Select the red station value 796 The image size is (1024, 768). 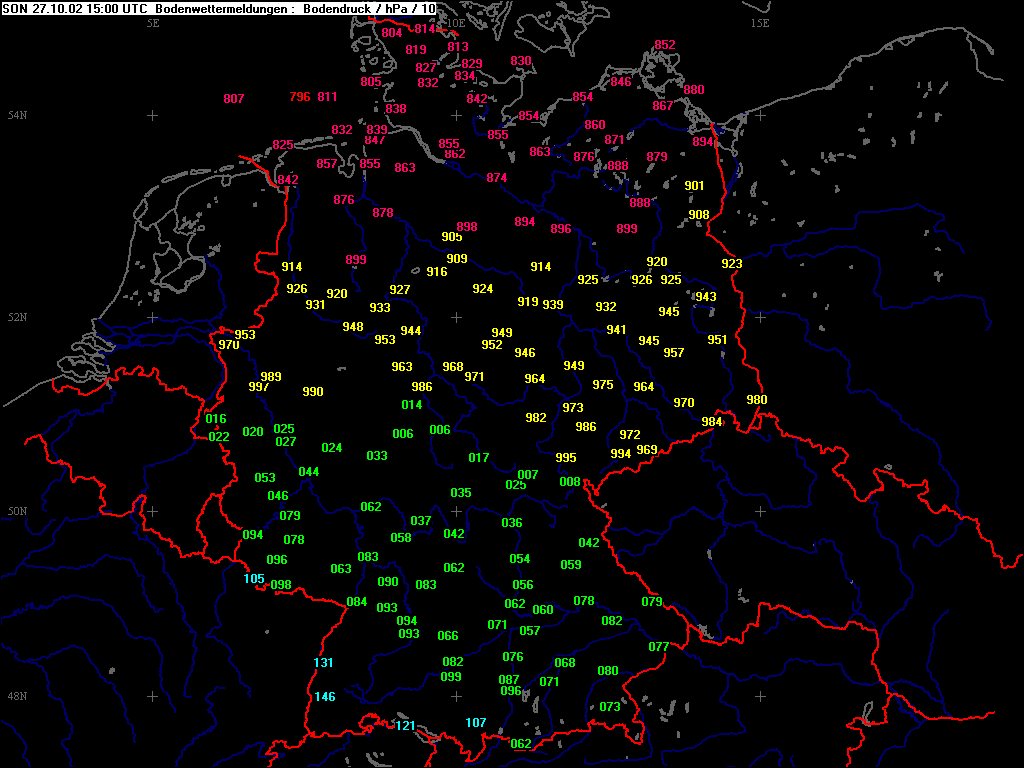pos(300,97)
